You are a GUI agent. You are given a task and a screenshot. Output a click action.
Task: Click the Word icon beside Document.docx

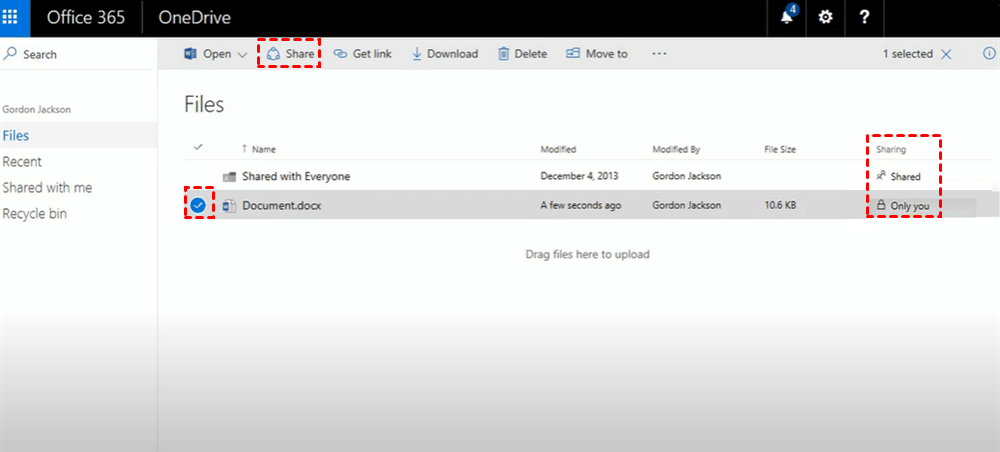[x=229, y=205]
